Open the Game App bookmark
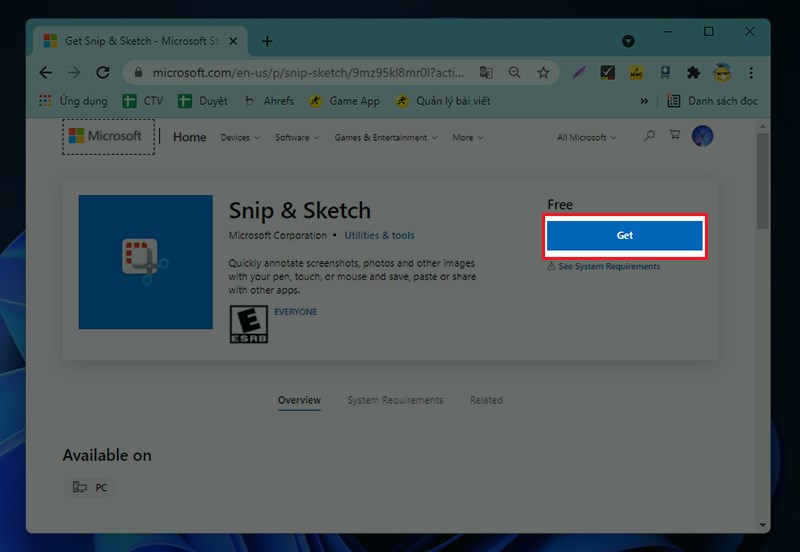The image size is (800, 552). 344,101
